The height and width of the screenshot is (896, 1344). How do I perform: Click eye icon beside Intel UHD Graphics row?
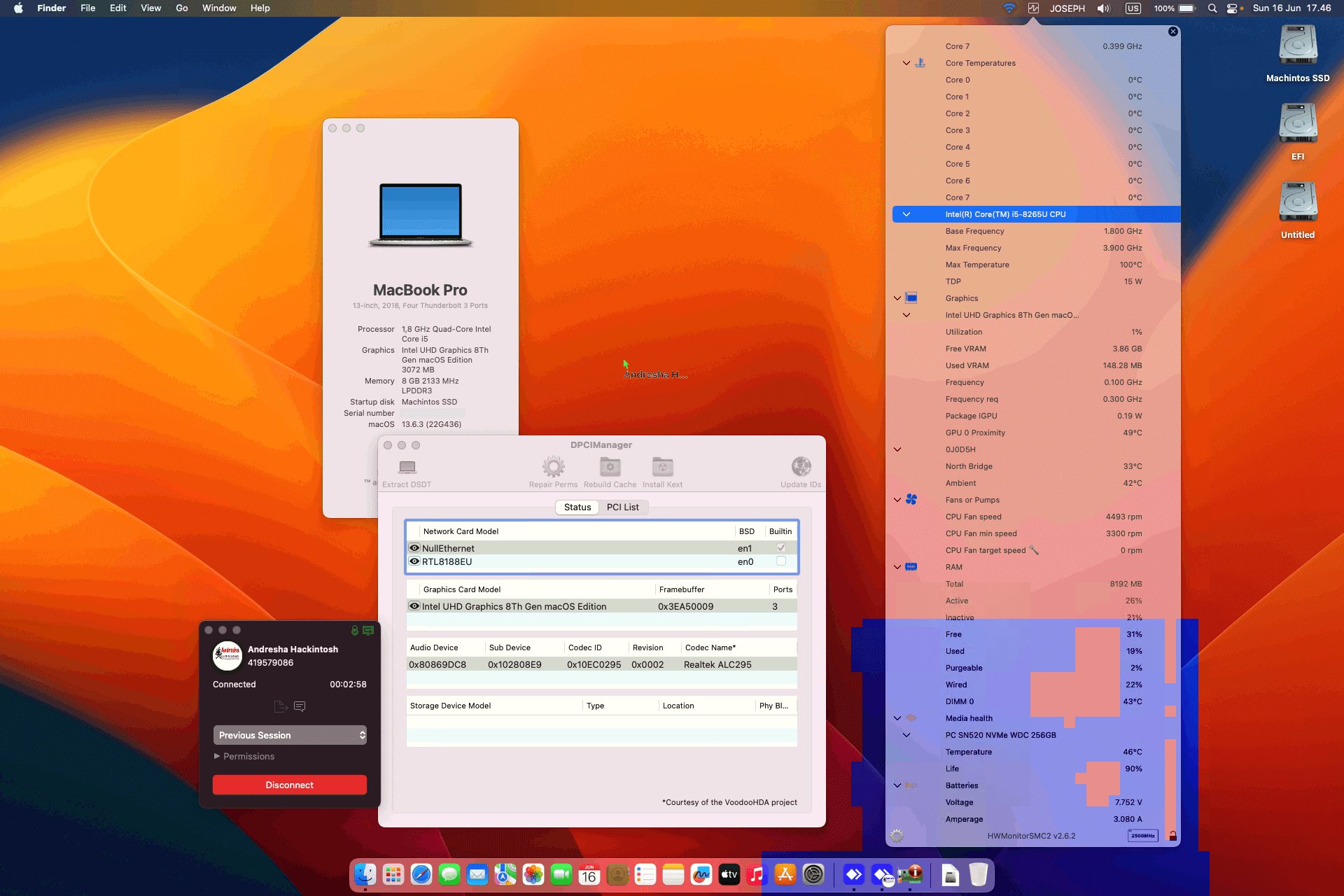(x=414, y=606)
